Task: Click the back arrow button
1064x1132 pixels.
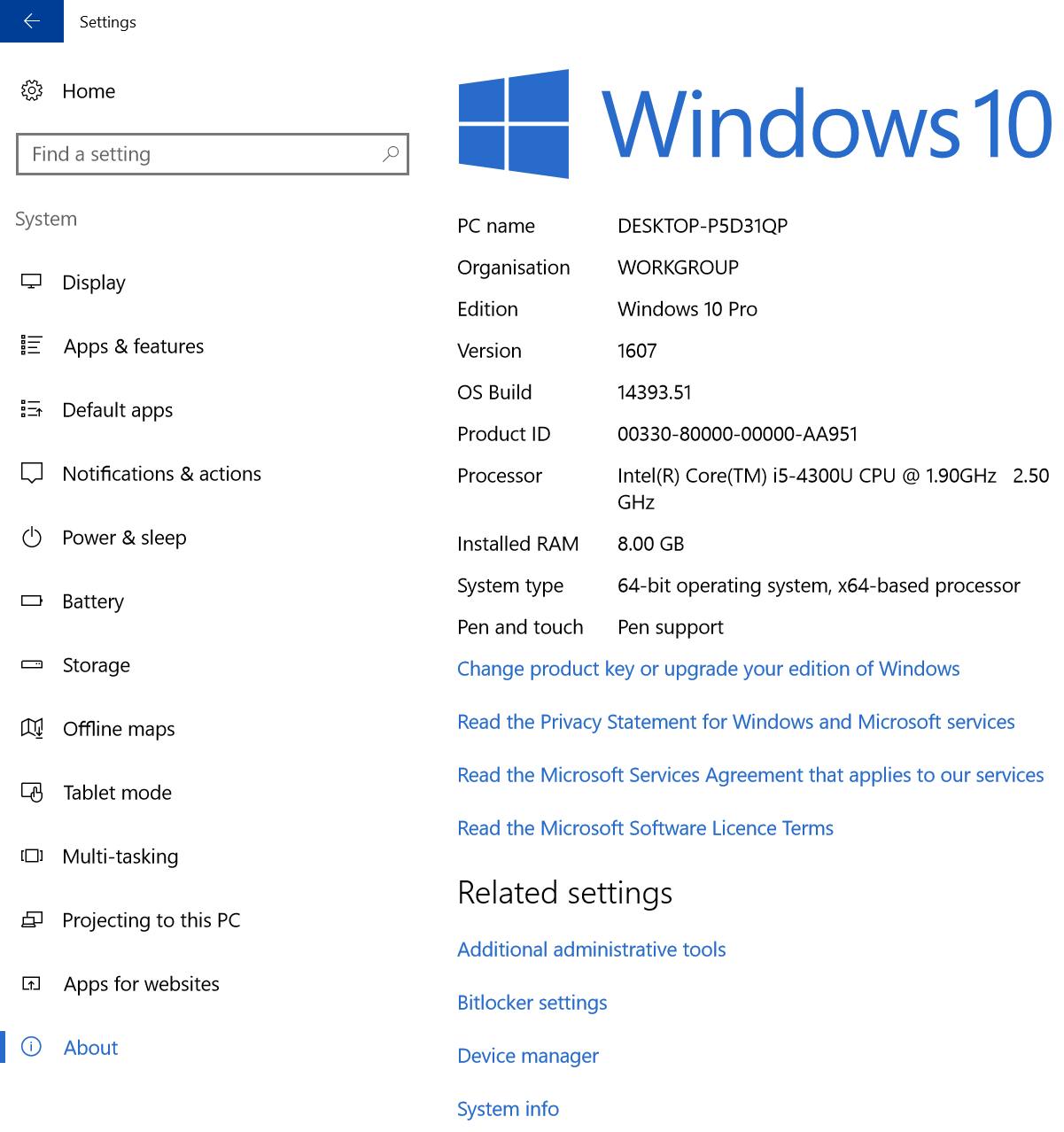Action: 32,21
